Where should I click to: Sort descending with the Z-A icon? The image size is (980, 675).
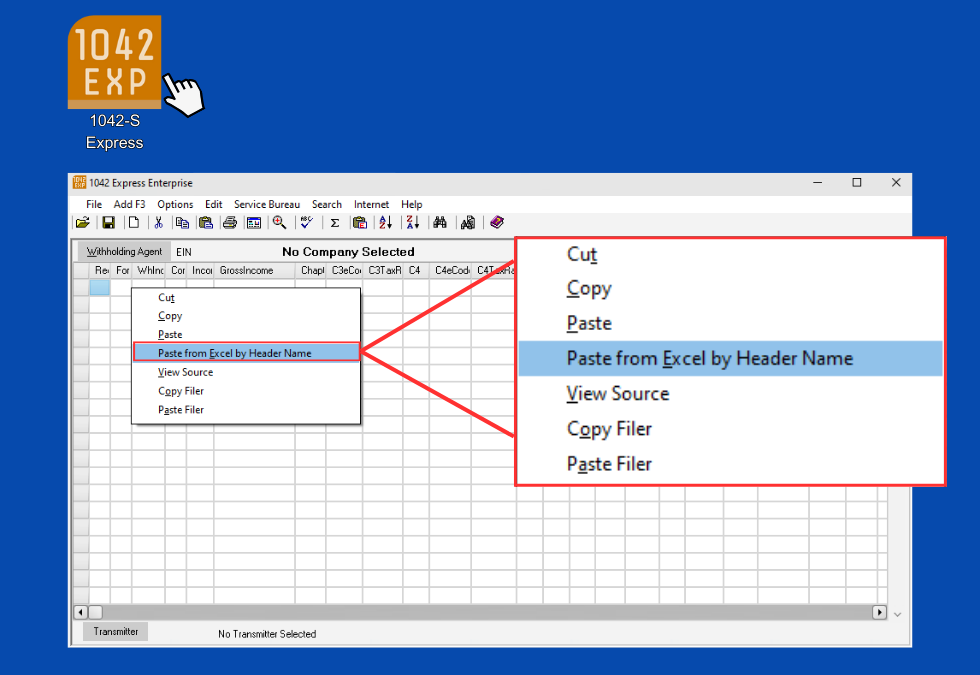coord(411,223)
